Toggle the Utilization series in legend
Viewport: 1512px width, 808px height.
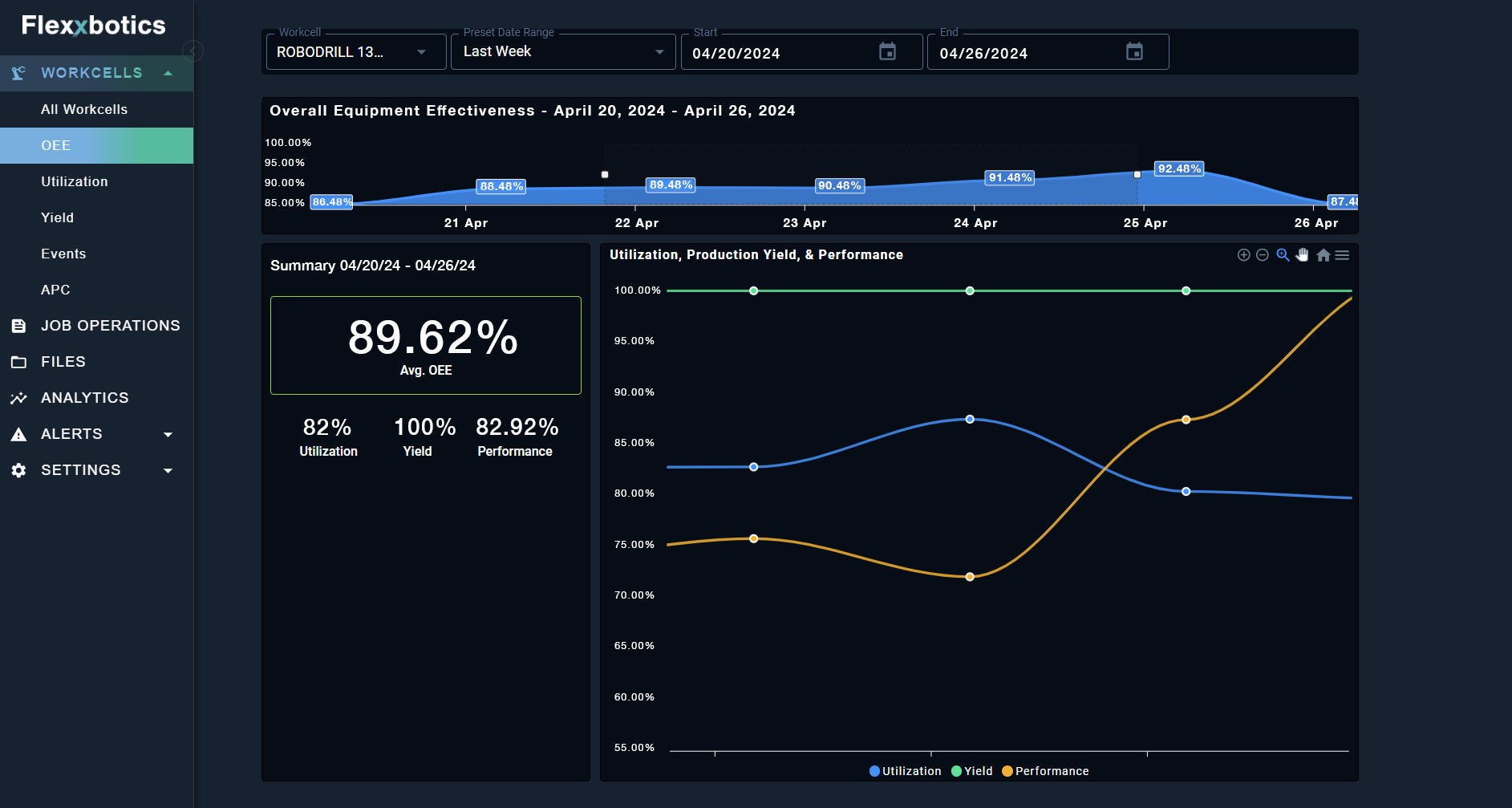(x=905, y=771)
